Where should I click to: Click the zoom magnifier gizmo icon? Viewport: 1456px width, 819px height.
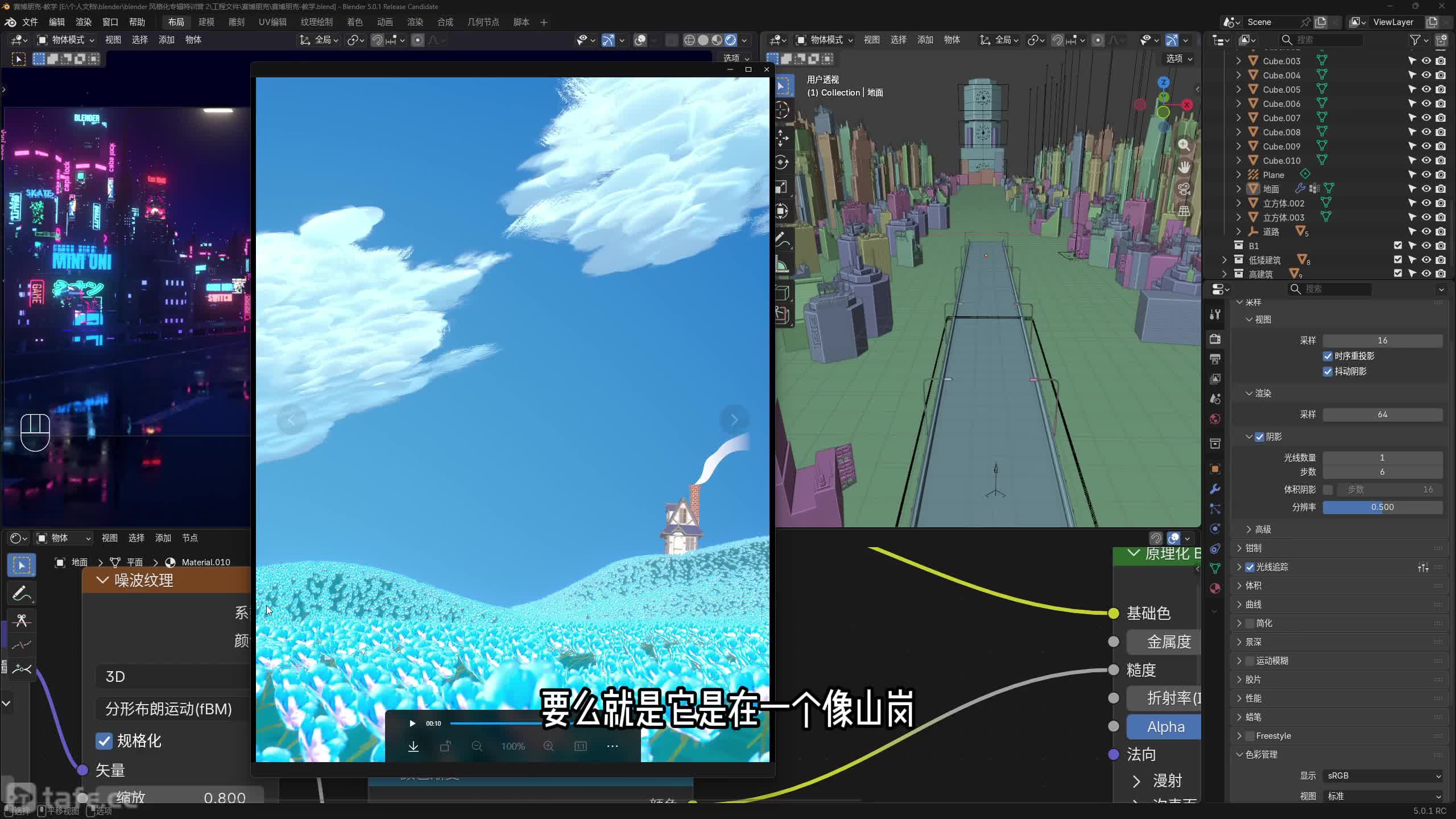1184,145
